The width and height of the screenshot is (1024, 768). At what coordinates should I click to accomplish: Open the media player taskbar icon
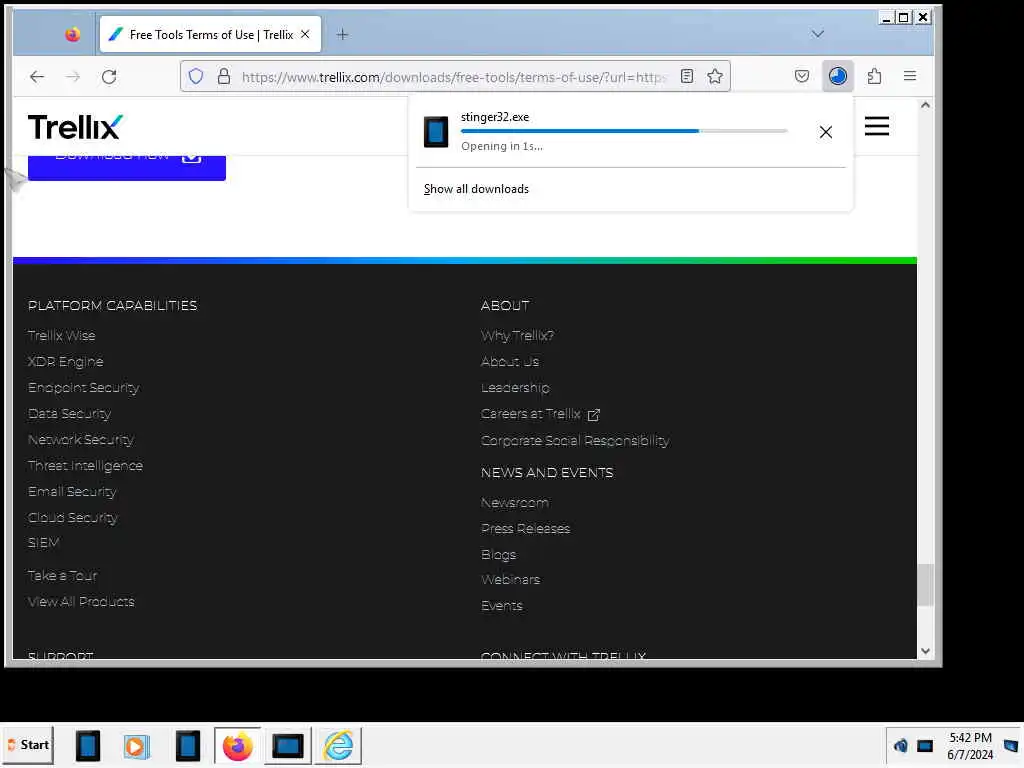[x=136, y=746]
